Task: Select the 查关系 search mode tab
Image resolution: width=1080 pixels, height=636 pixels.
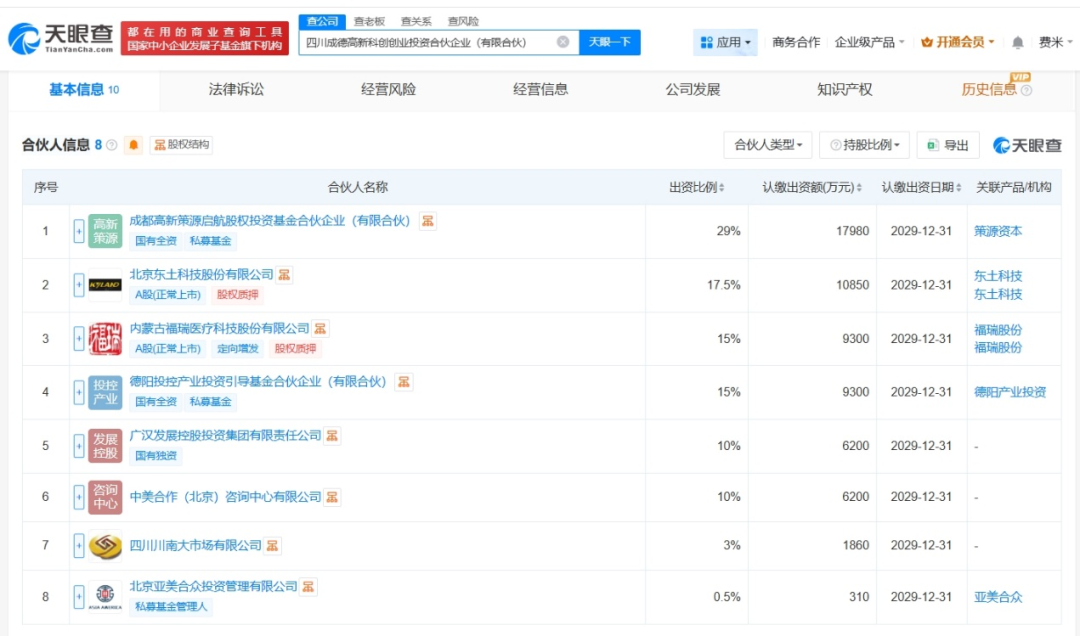Action: [416, 21]
